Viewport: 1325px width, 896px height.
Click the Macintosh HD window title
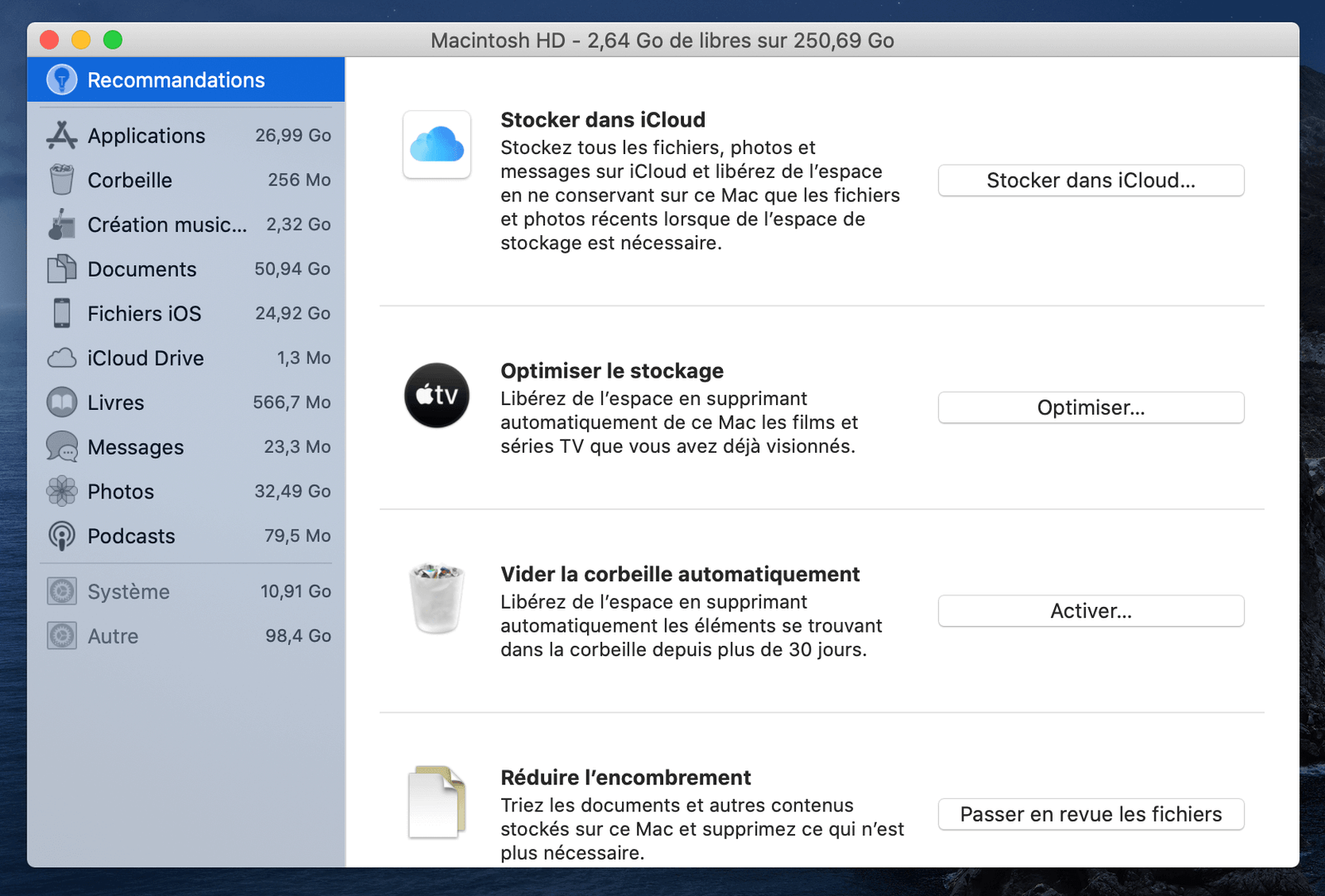662,41
